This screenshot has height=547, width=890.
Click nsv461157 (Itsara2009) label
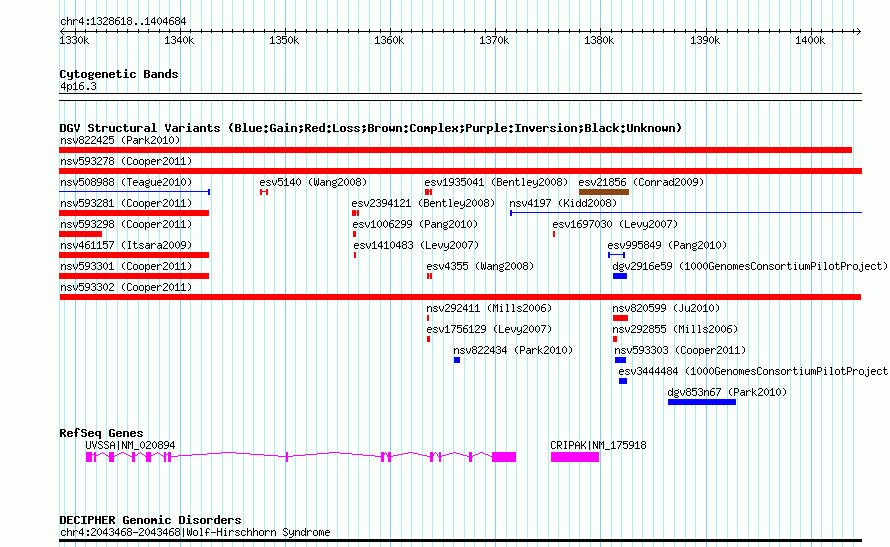[x=126, y=245]
